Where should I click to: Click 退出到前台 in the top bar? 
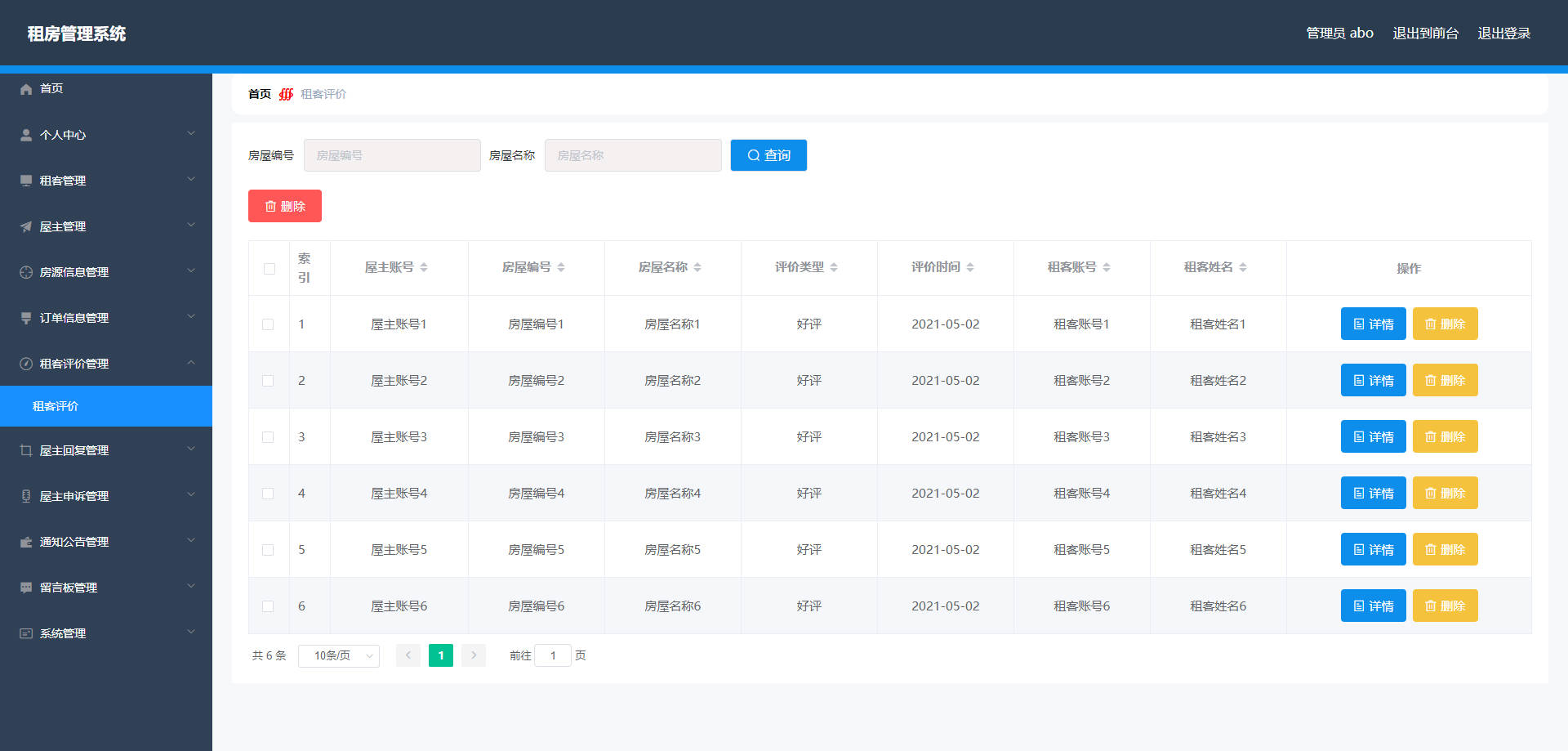pyautogui.click(x=1425, y=34)
